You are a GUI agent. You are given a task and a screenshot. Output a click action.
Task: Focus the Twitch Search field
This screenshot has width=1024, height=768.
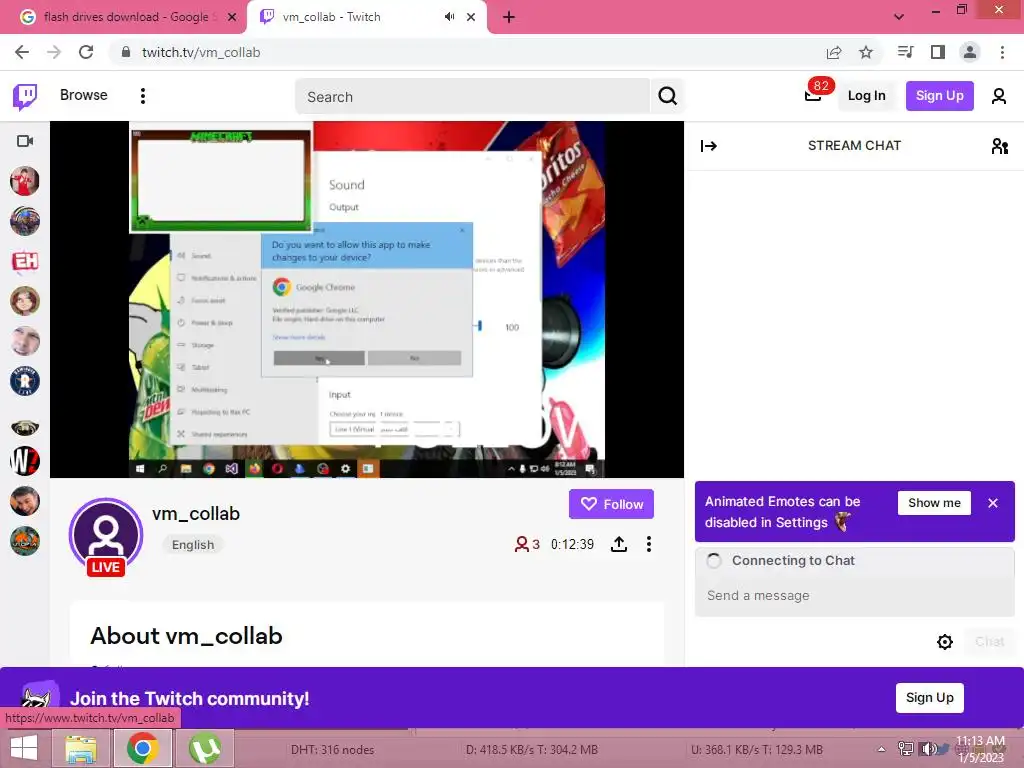click(x=472, y=97)
